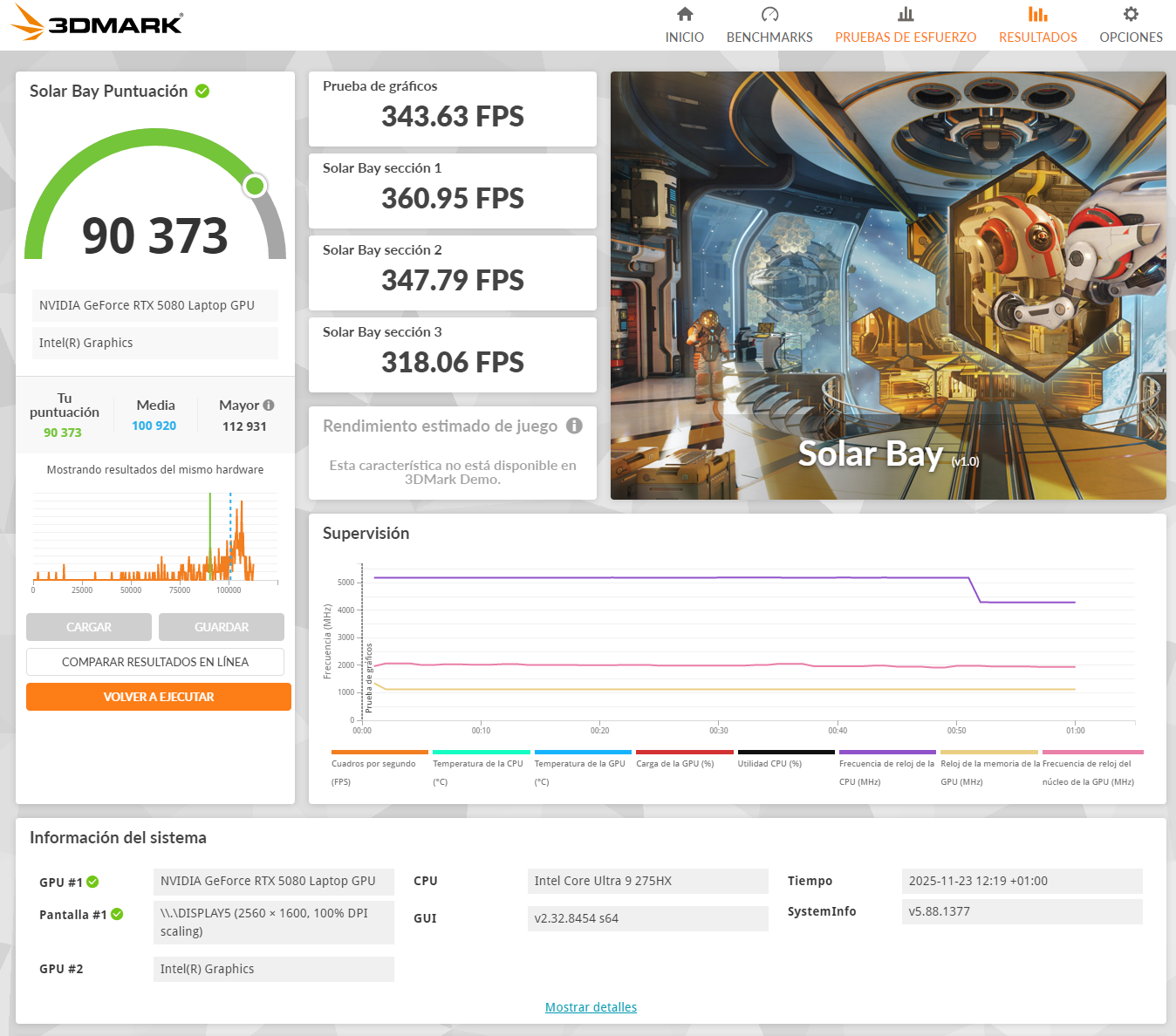Click Comparar Resultados en Línea
Screen dimensions: 1176x1036
[x=155, y=662]
